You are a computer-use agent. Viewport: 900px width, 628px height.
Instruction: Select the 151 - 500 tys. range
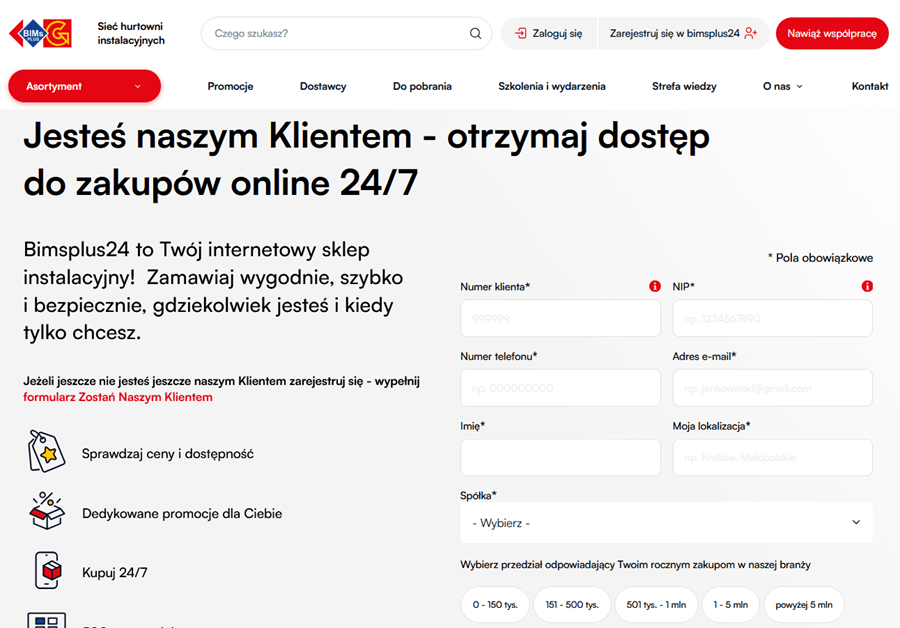tap(572, 604)
